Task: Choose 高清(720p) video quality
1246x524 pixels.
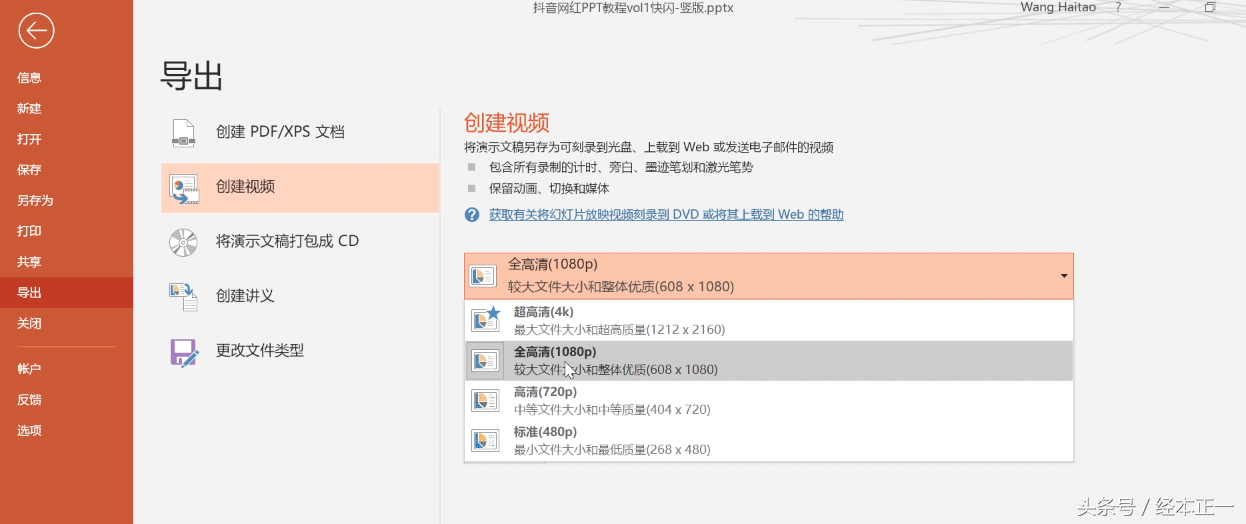Action: 768,401
